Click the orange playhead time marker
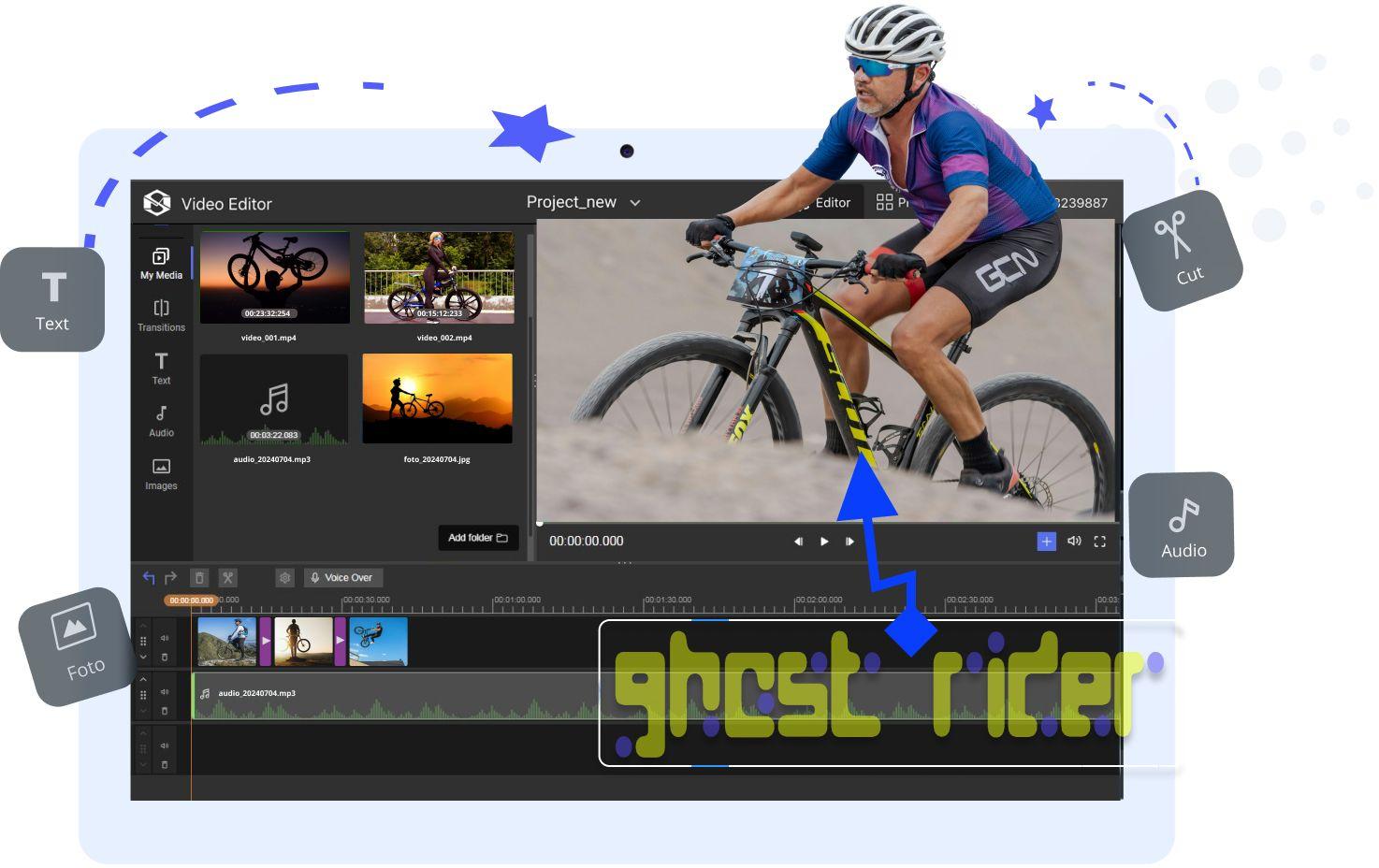The image size is (1379, 868). [191, 600]
